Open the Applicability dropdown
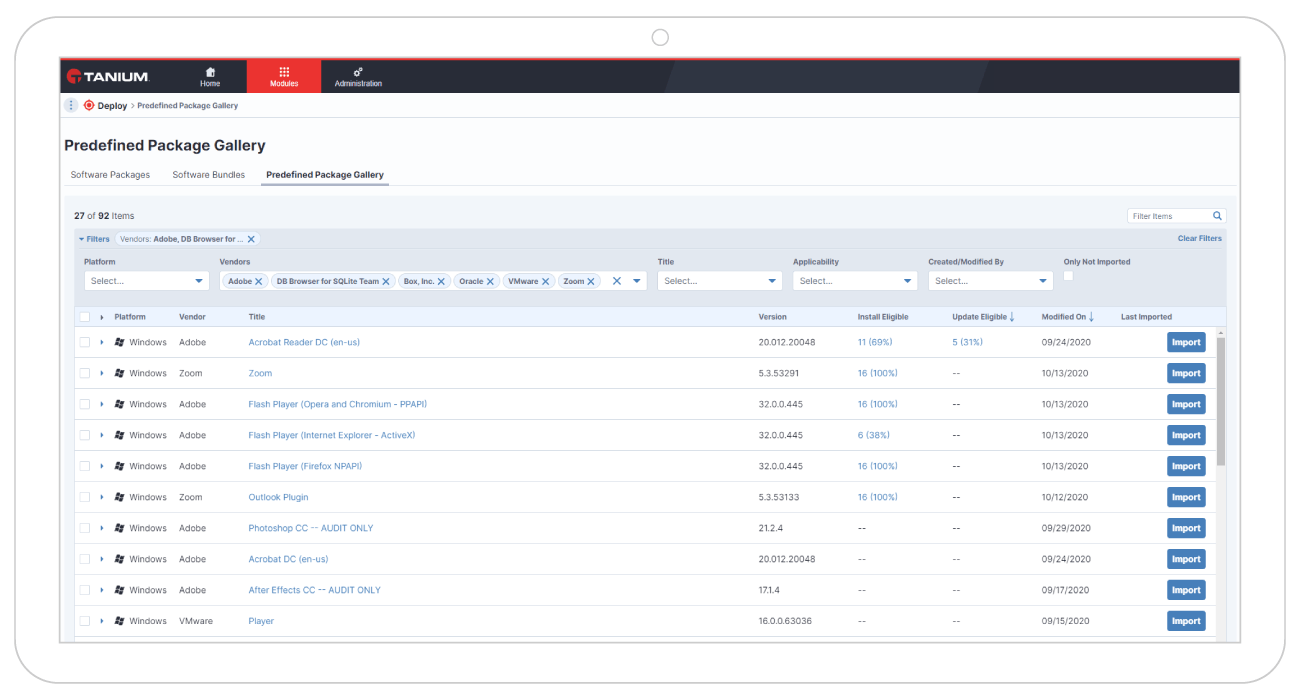Screen dimensions: 1300x700 855,281
